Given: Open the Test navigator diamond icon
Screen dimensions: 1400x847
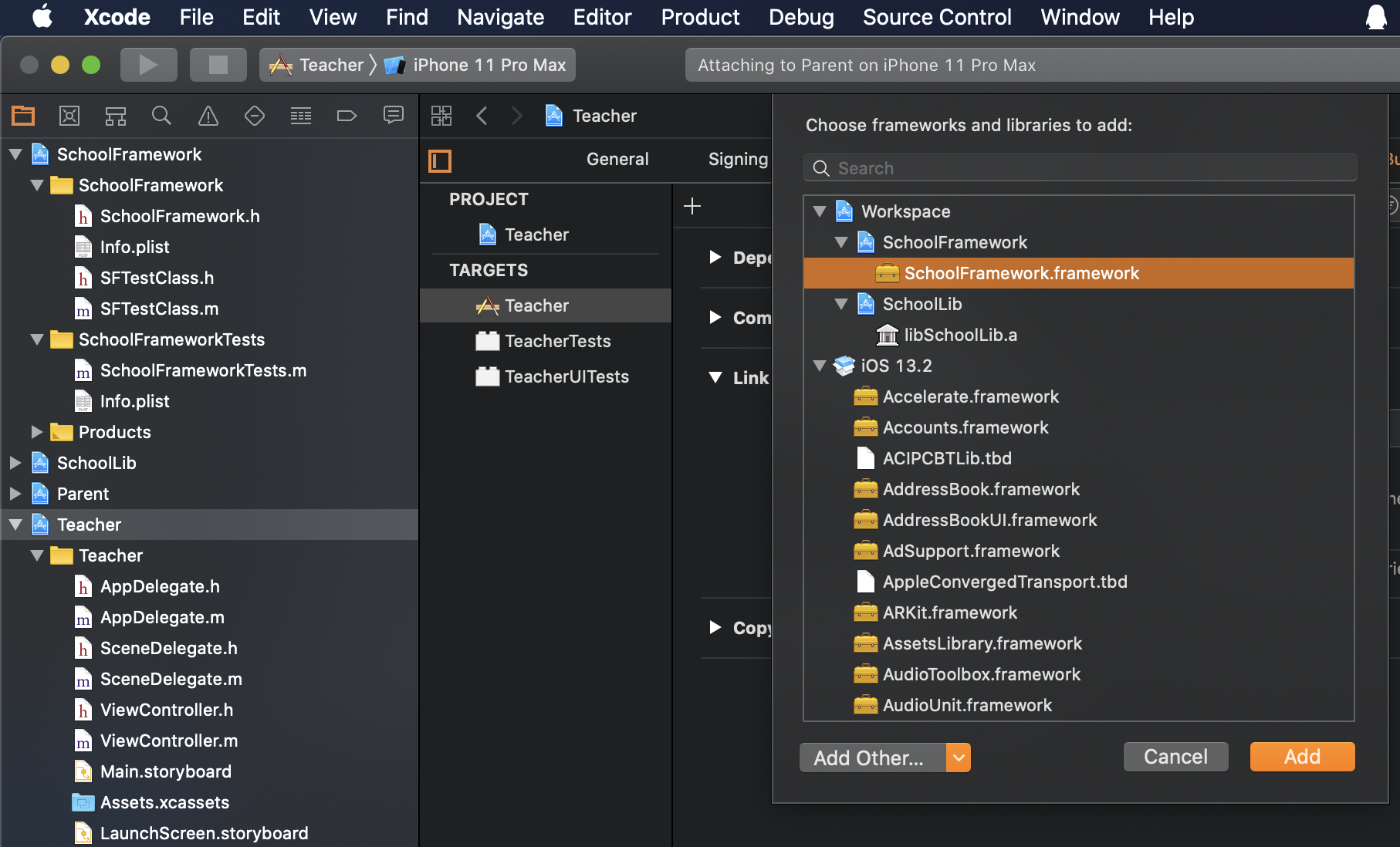Looking at the screenshot, I should [255, 116].
